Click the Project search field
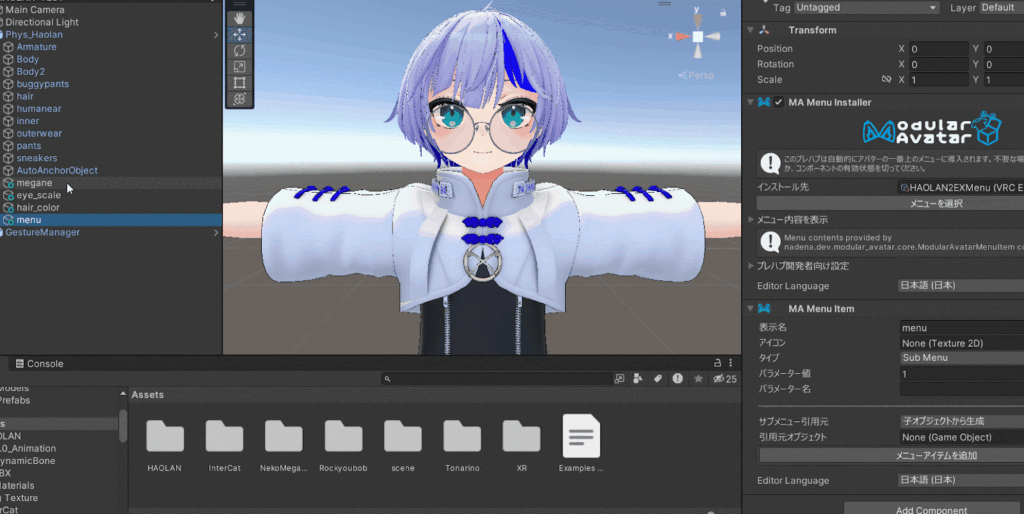The image size is (1024, 514). [496, 379]
